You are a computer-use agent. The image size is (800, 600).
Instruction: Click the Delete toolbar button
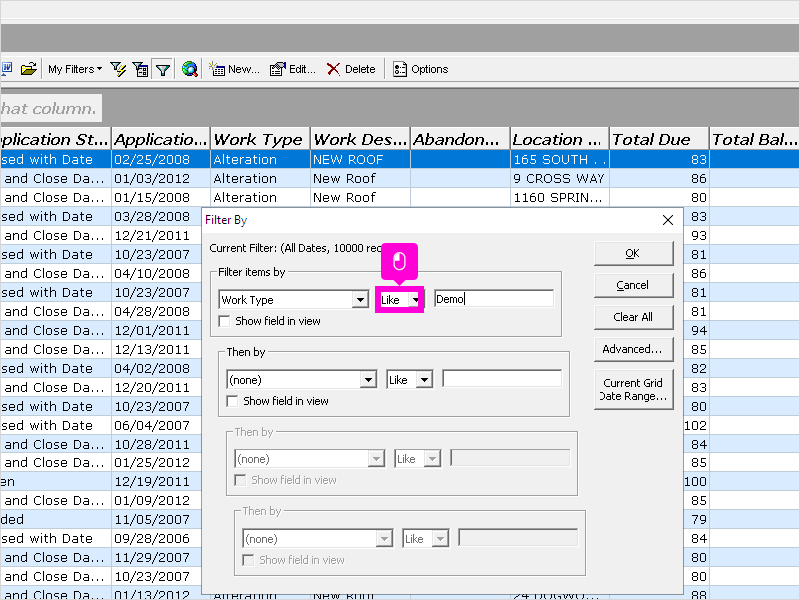[351, 69]
